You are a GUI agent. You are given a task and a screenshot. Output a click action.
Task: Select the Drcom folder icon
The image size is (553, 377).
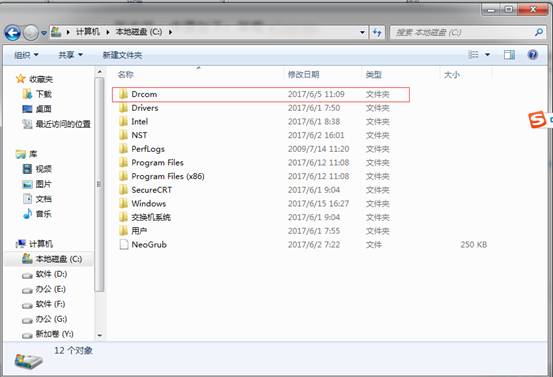tap(123, 94)
